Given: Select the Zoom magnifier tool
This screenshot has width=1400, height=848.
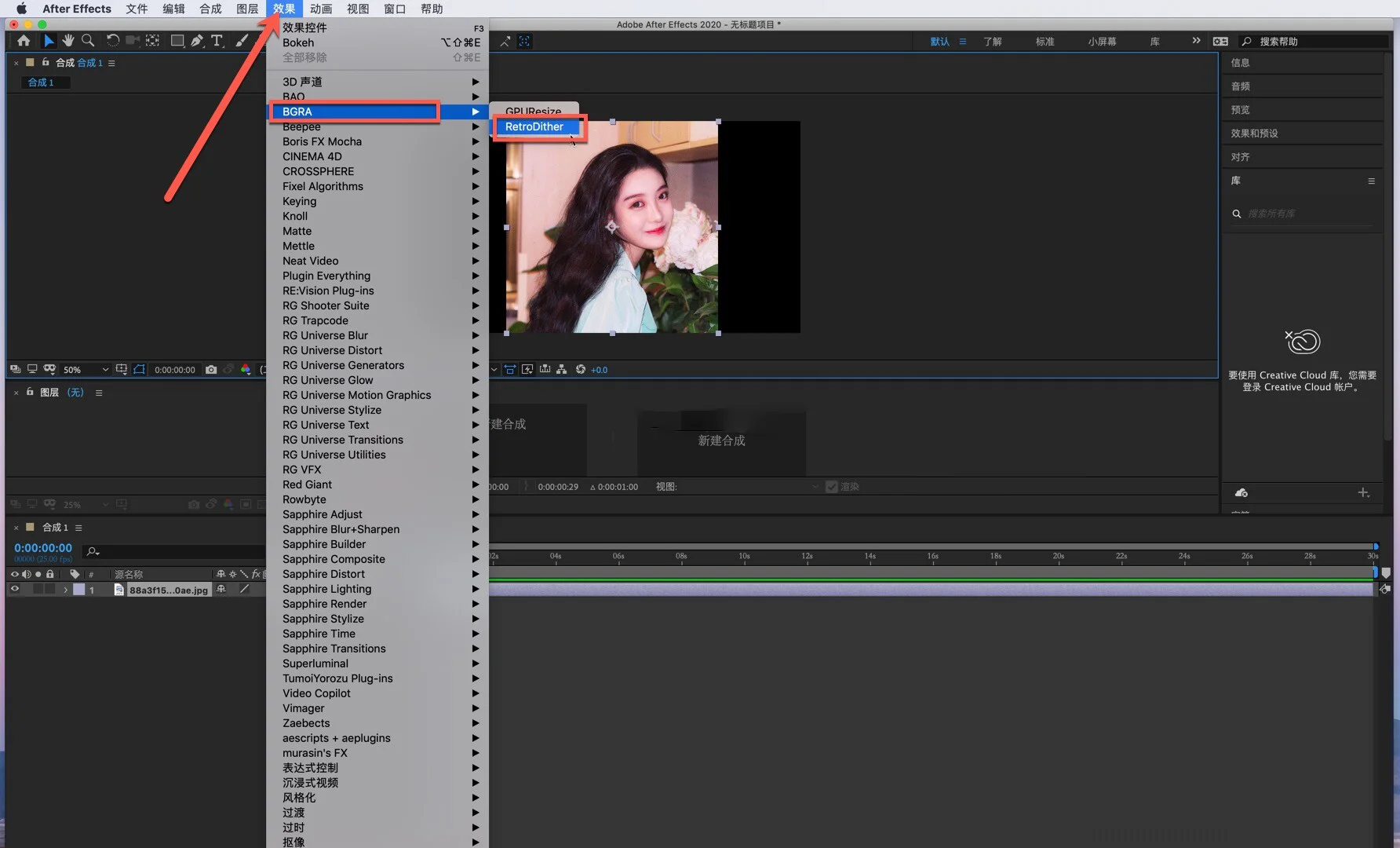Looking at the screenshot, I should [x=88, y=41].
